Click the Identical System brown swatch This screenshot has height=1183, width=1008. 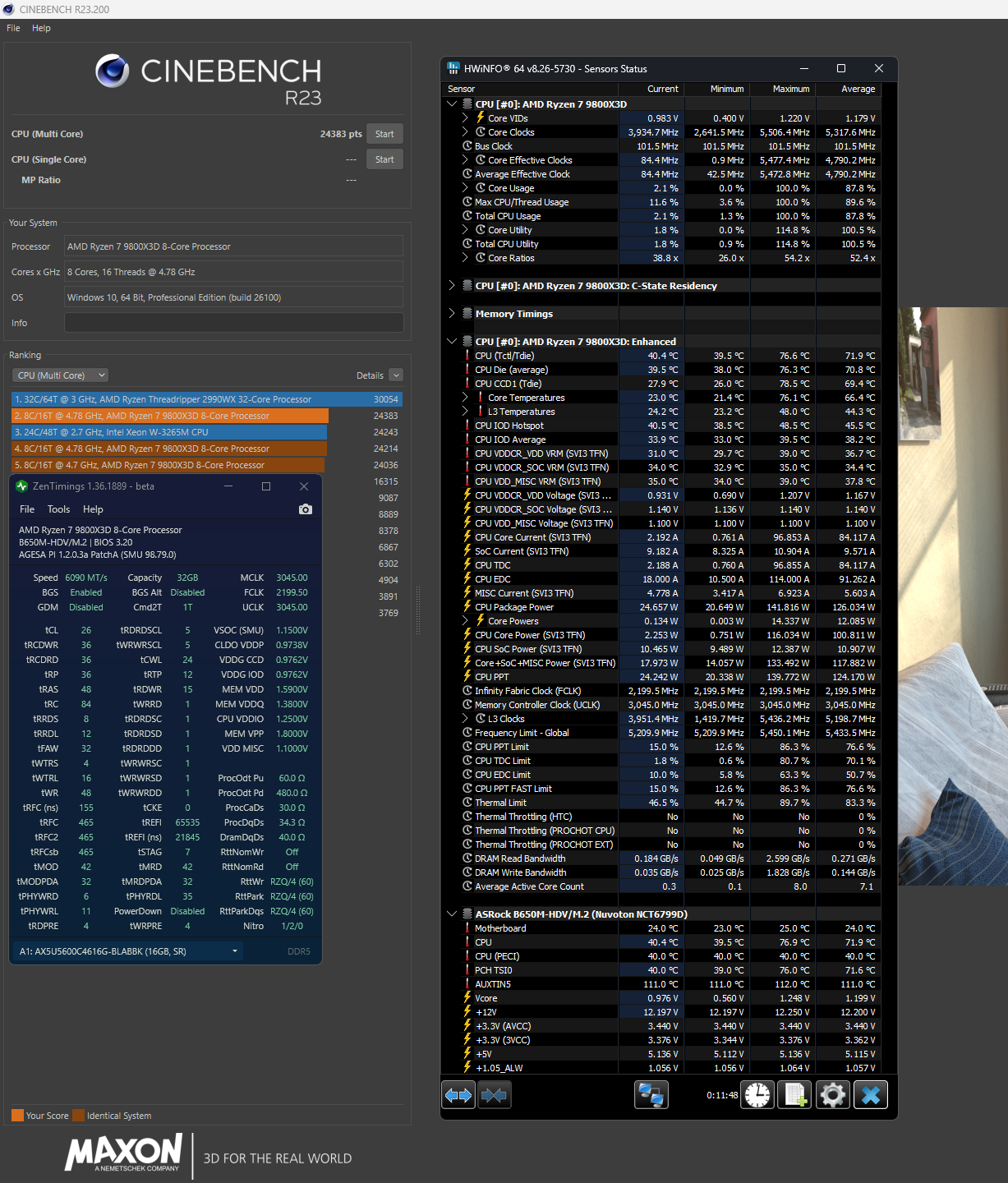point(78,1116)
